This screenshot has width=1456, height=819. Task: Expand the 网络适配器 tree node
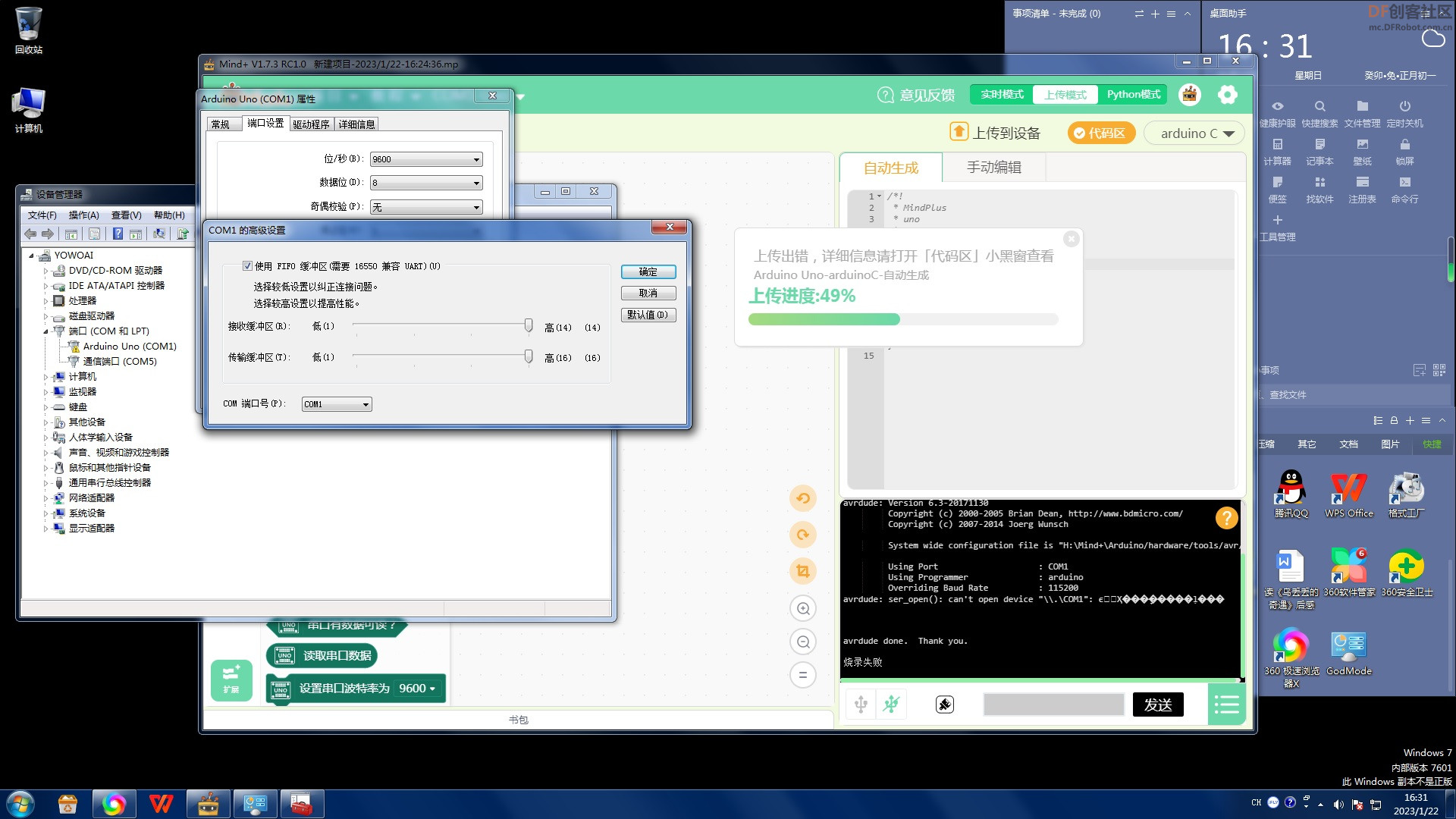click(45, 498)
